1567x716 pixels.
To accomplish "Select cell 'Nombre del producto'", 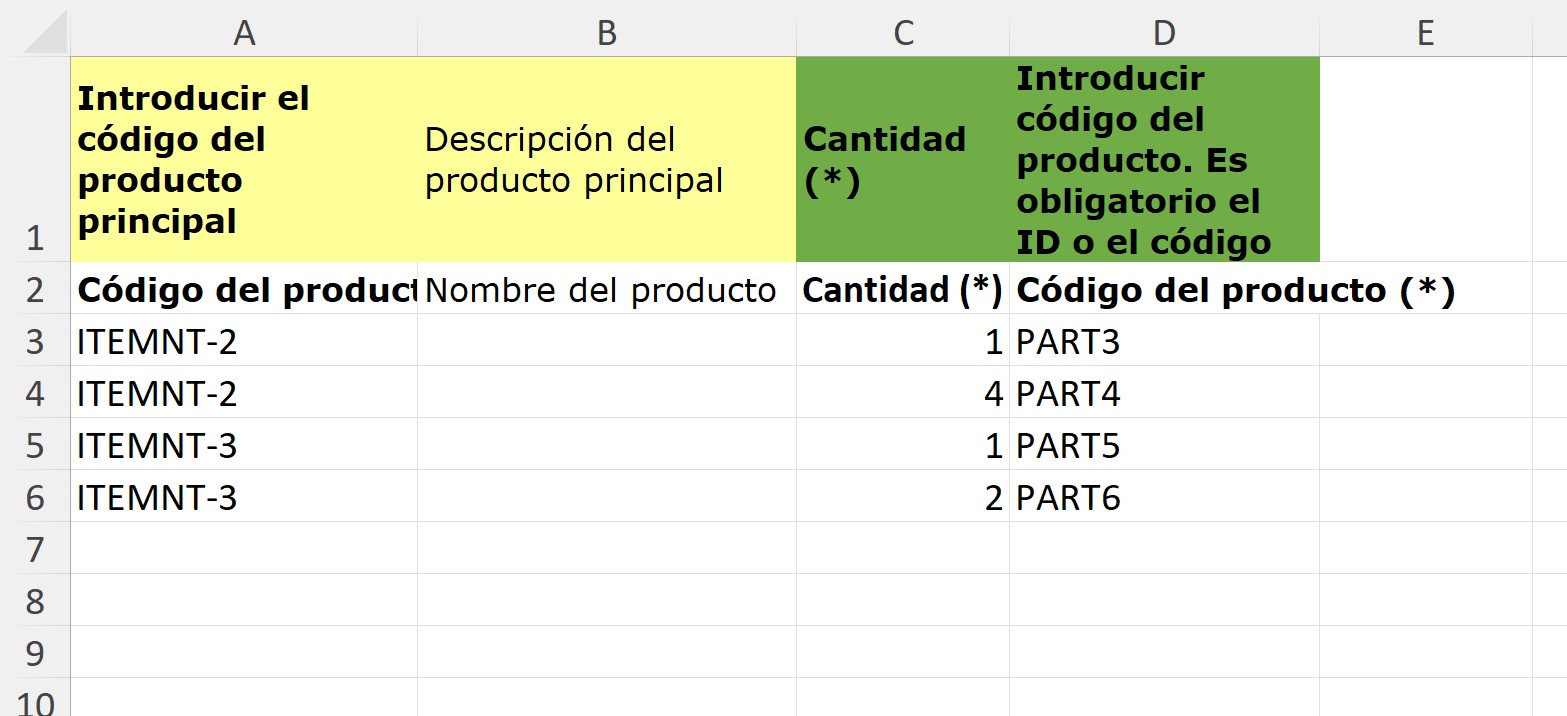I will pyautogui.click(x=607, y=288).
